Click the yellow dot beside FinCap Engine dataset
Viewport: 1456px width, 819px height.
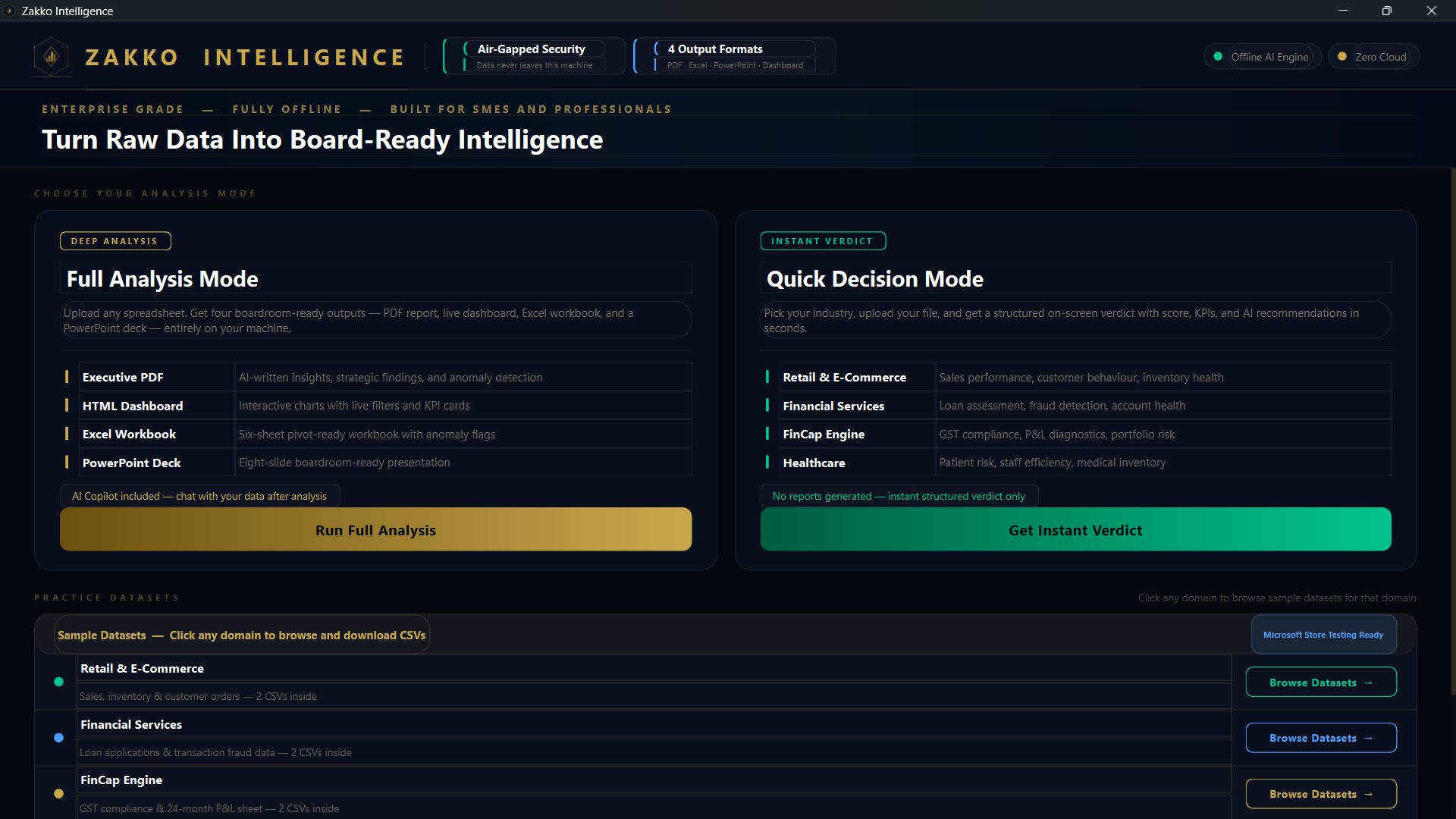pyautogui.click(x=58, y=794)
